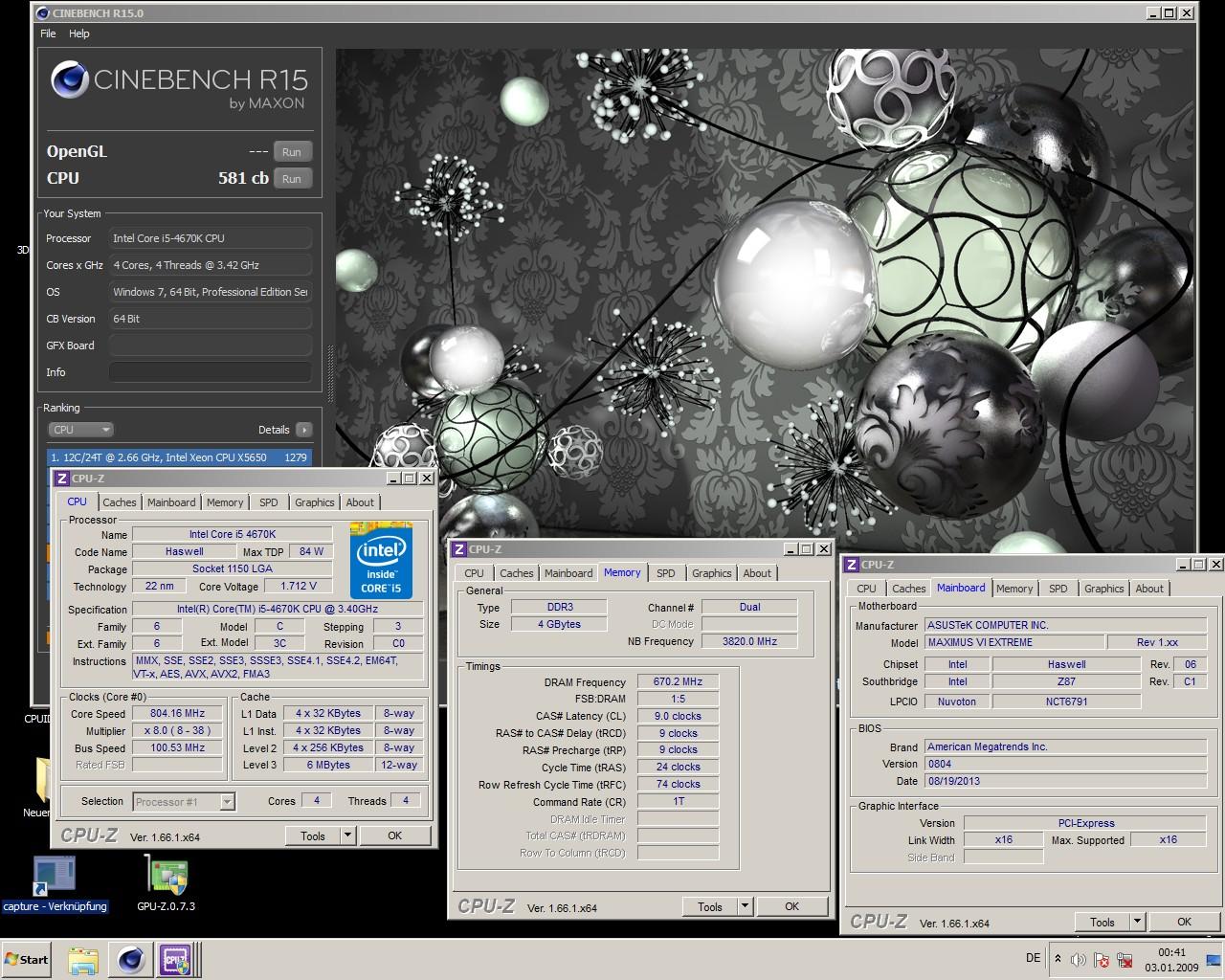
Task: Click the CPU-Z title icon of left window
Action: (62, 479)
